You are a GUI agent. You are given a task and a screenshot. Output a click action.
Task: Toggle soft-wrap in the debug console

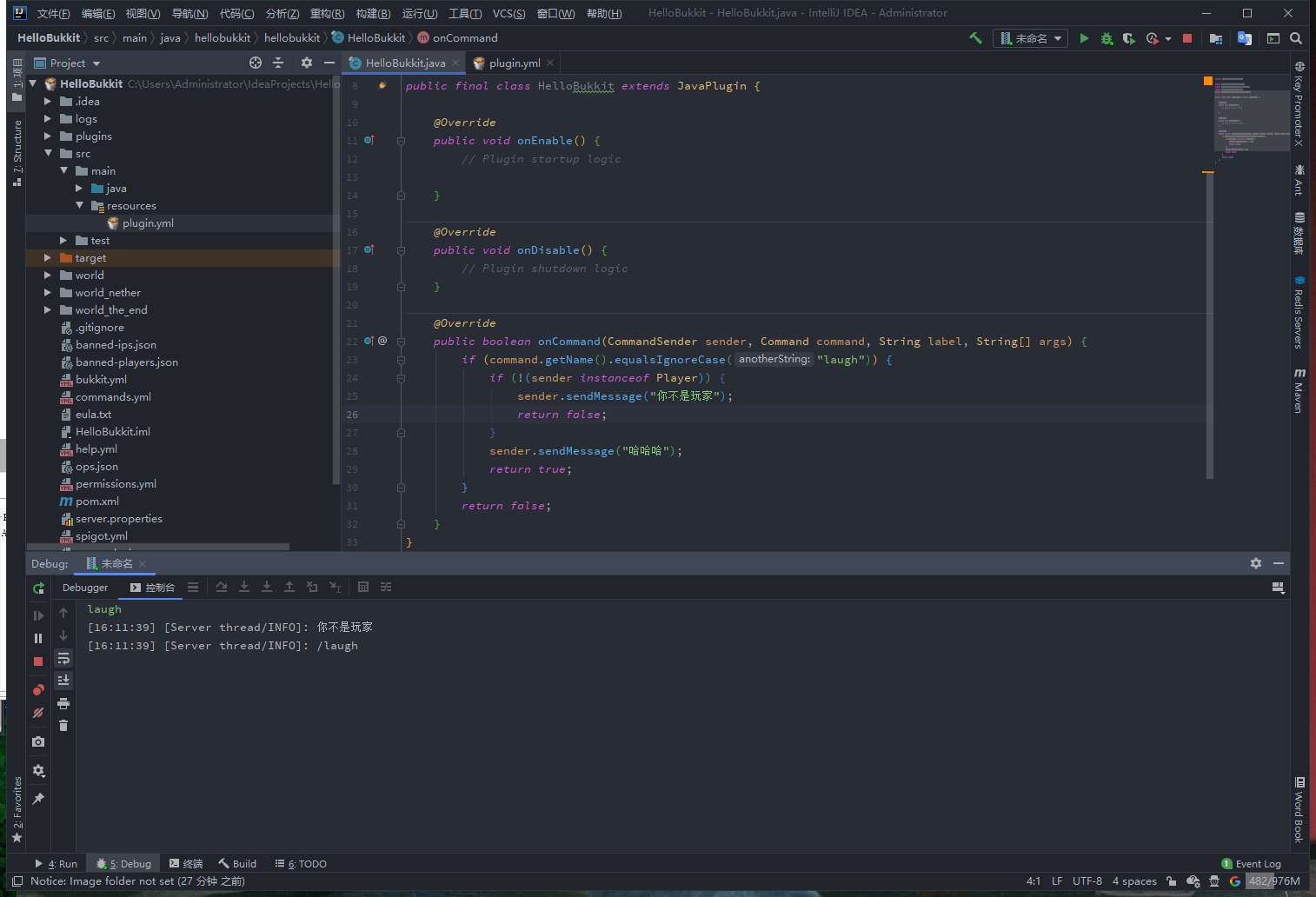tap(63, 658)
